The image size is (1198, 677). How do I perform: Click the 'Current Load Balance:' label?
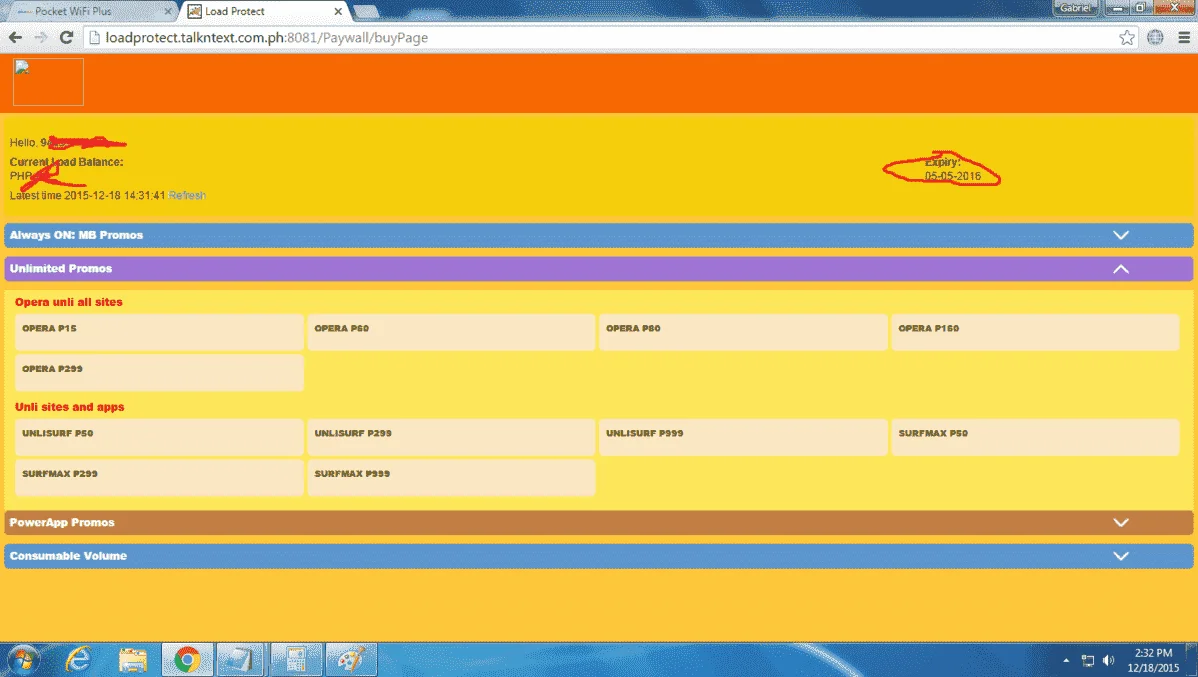click(x=66, y=162)
